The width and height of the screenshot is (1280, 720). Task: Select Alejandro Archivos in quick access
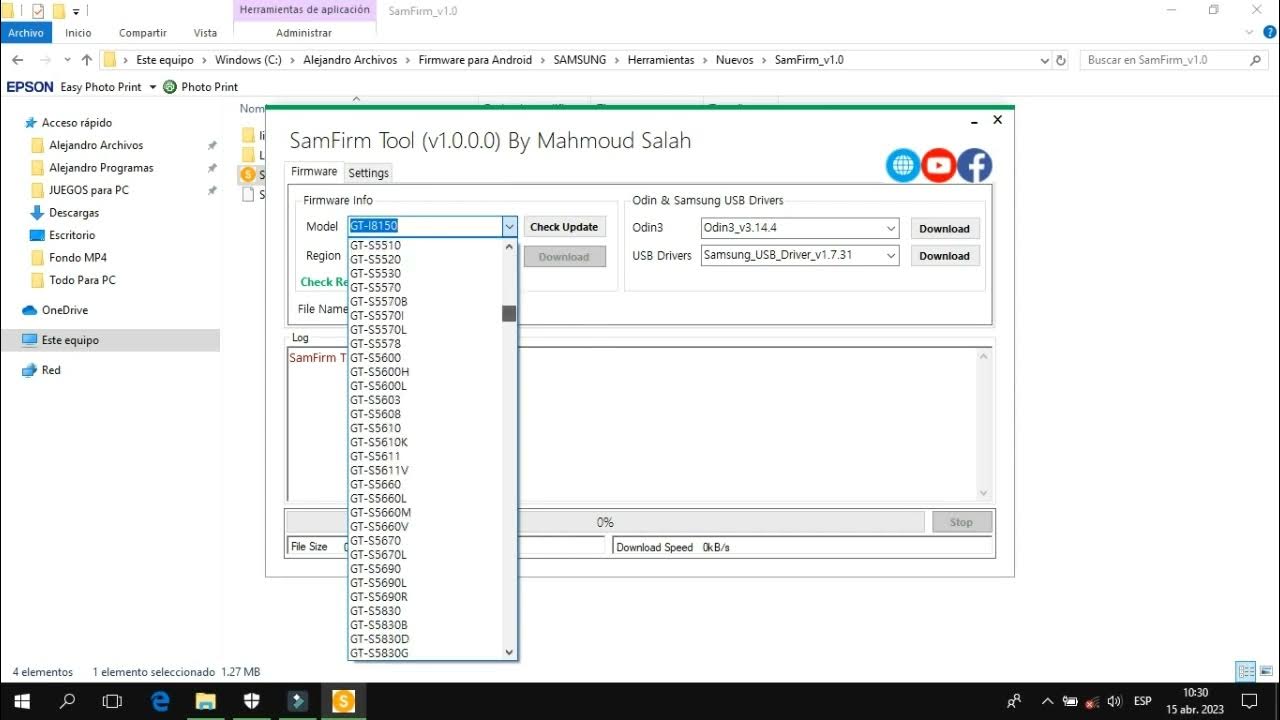point(96,145)
